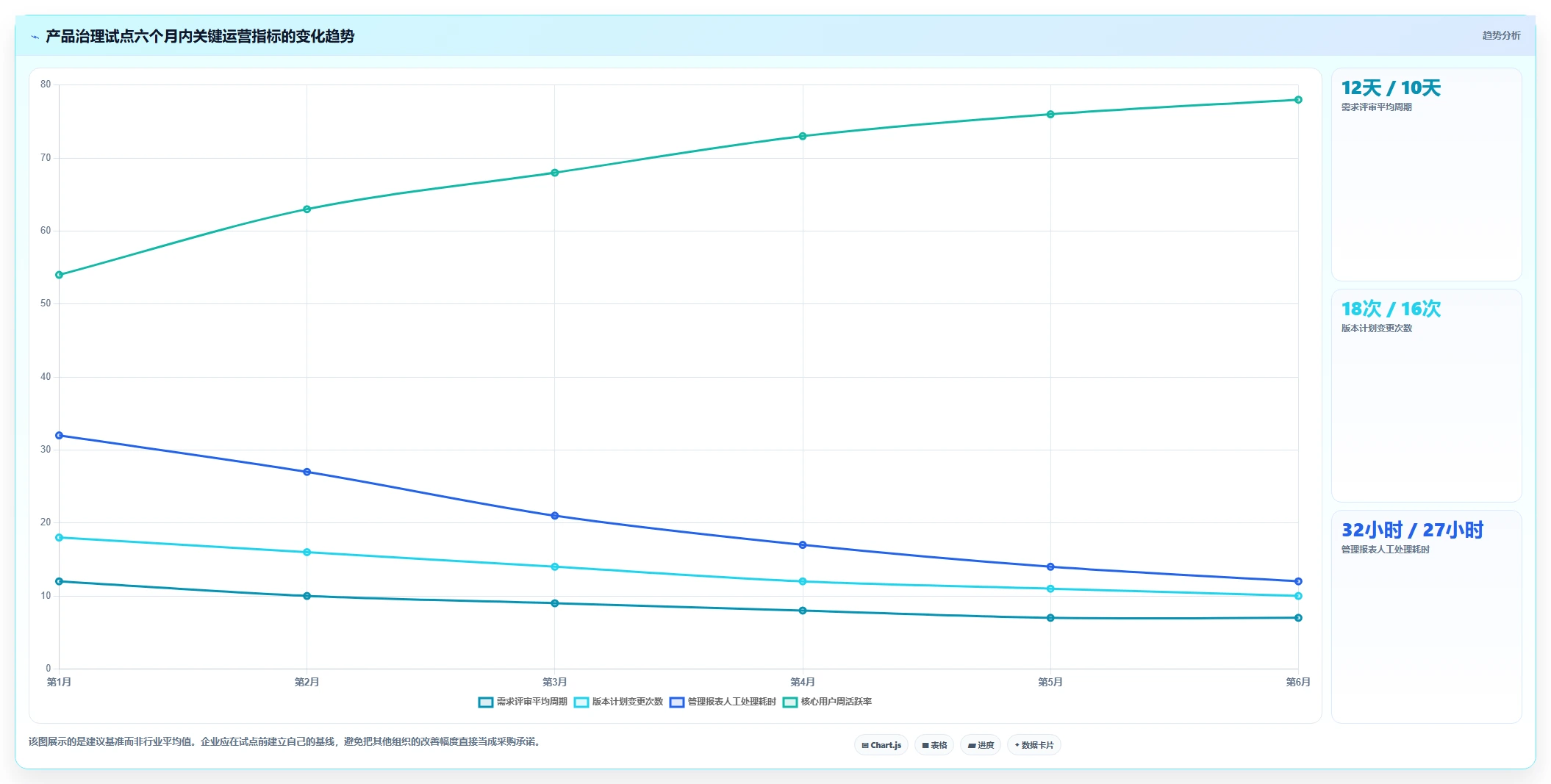The image size is (1551, 784).
Task: Click the chart title 产品治理试点 heading
Action: click(200, 36)
